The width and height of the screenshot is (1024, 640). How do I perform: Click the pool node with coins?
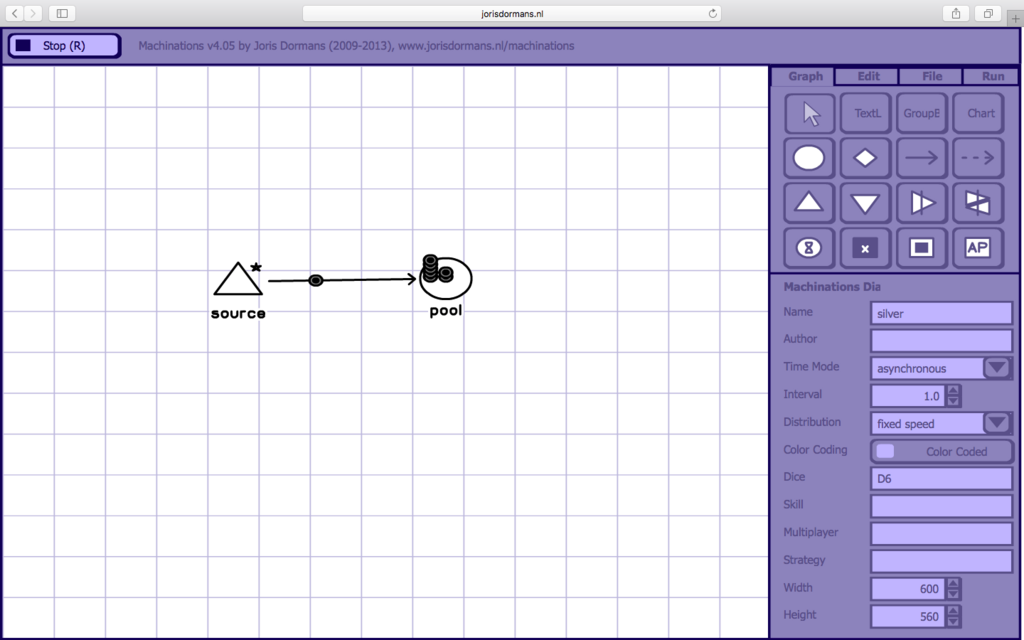[446, 277]
